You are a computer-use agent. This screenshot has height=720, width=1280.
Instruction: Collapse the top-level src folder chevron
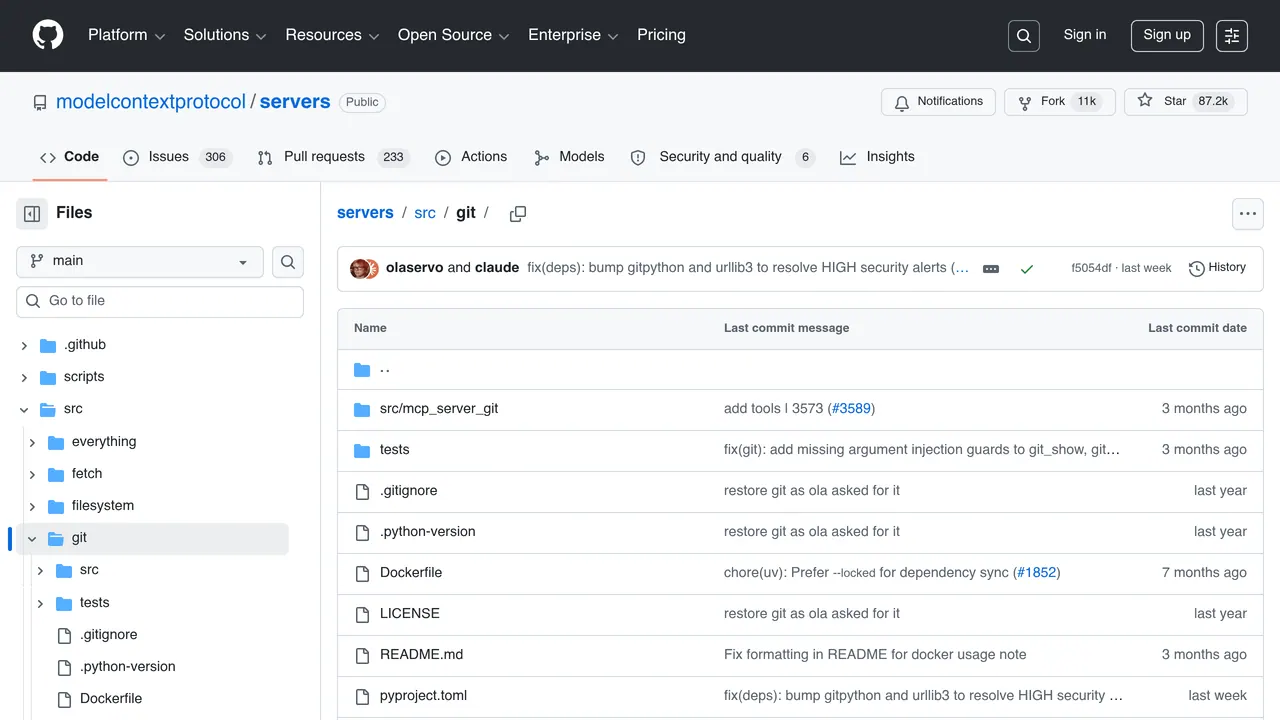point(24,410)
